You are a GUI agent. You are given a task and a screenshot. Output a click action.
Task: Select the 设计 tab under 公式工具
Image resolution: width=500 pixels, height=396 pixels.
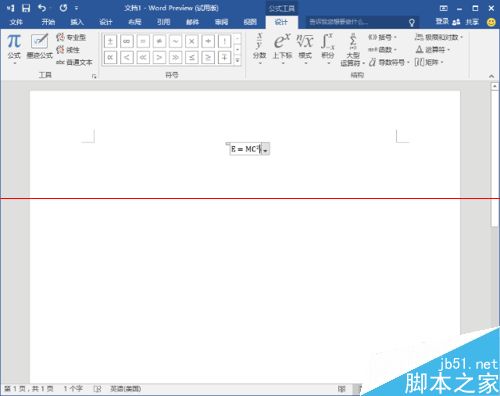click(281, 22)
